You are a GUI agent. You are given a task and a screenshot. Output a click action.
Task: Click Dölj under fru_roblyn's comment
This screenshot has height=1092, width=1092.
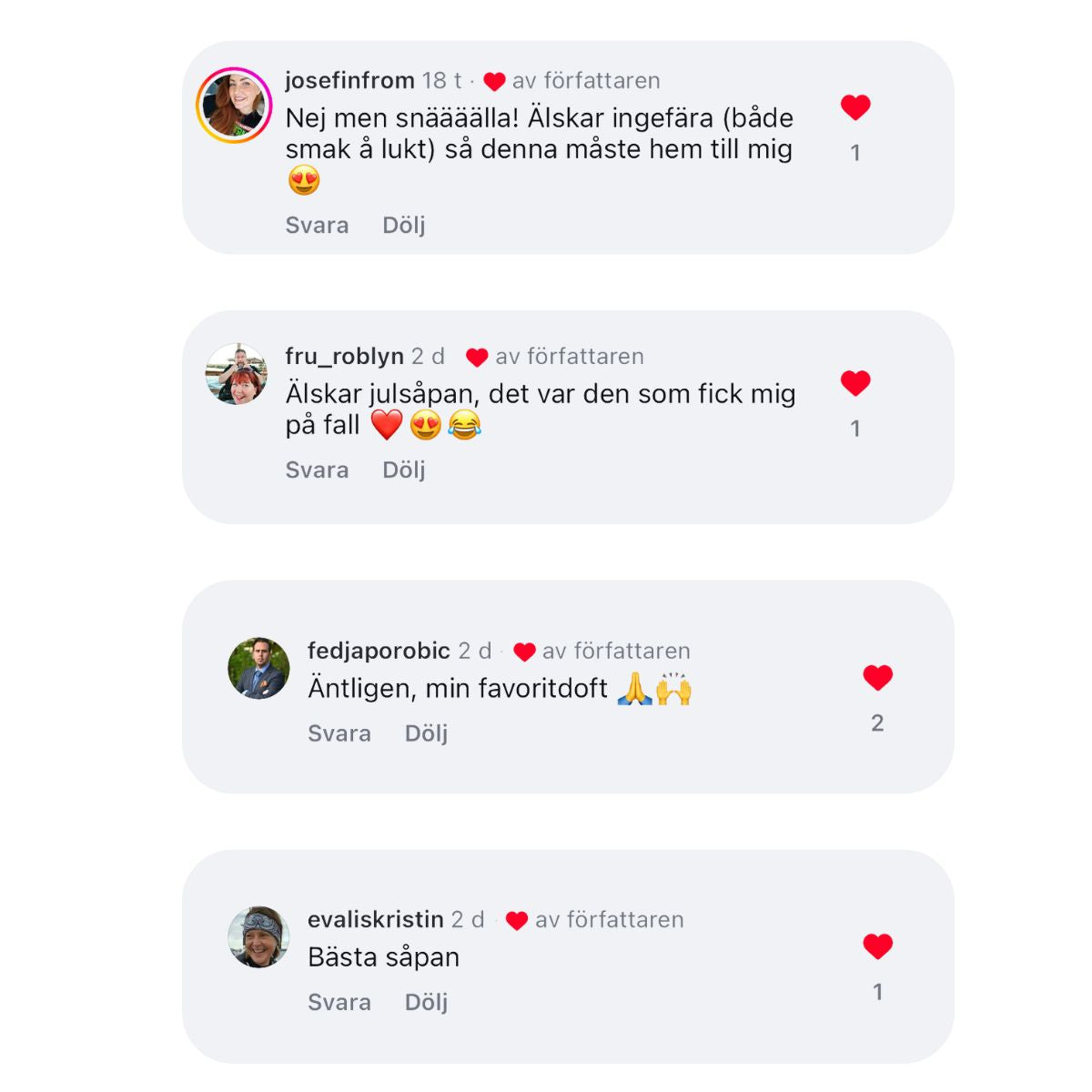click(x=404, y=470)
